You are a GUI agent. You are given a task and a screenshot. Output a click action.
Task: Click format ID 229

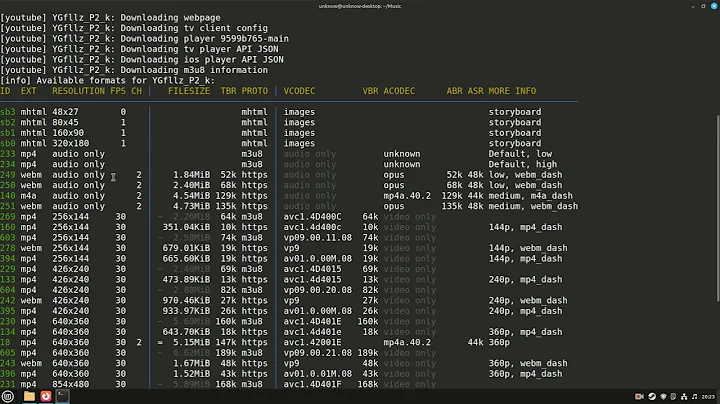(x=8, y=269)
